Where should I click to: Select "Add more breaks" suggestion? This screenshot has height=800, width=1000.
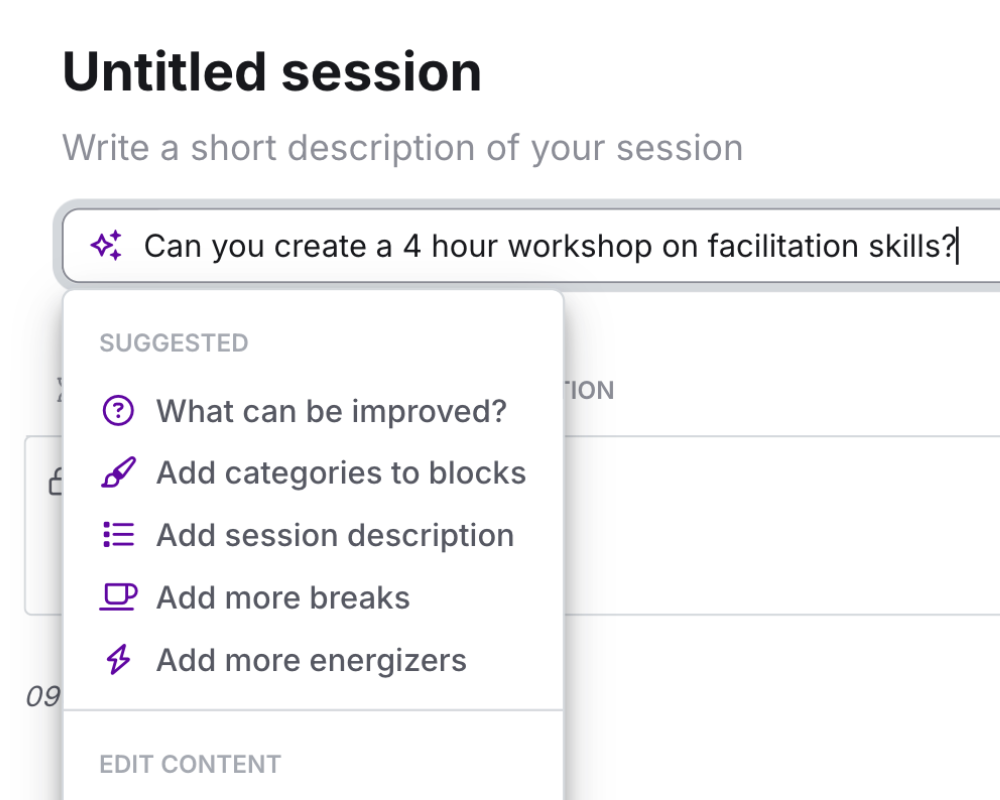(x=283, y=598)
